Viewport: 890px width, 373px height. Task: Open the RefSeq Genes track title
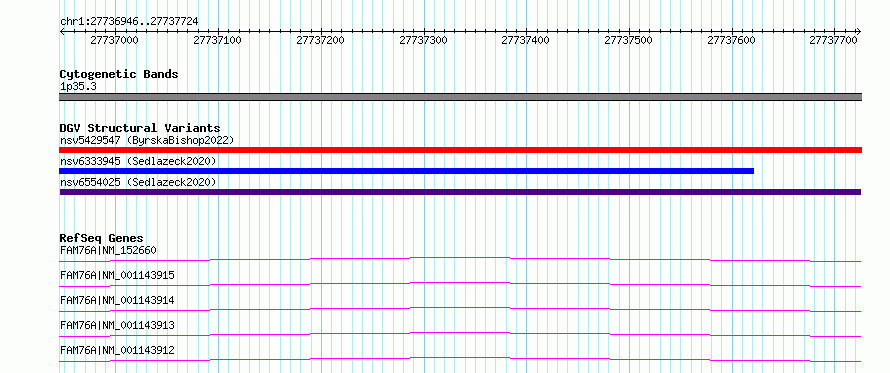pyautogui.click(x=102, y=238)
